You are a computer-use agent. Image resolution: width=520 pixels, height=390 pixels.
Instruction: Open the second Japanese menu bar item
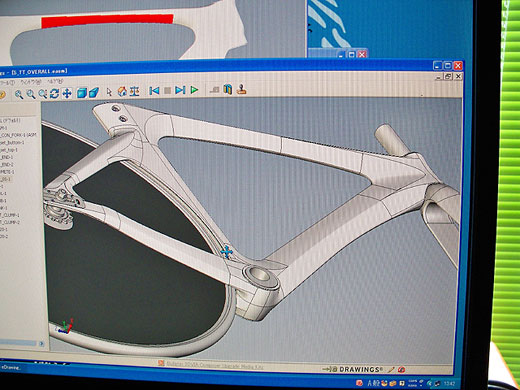click(31, 82)
